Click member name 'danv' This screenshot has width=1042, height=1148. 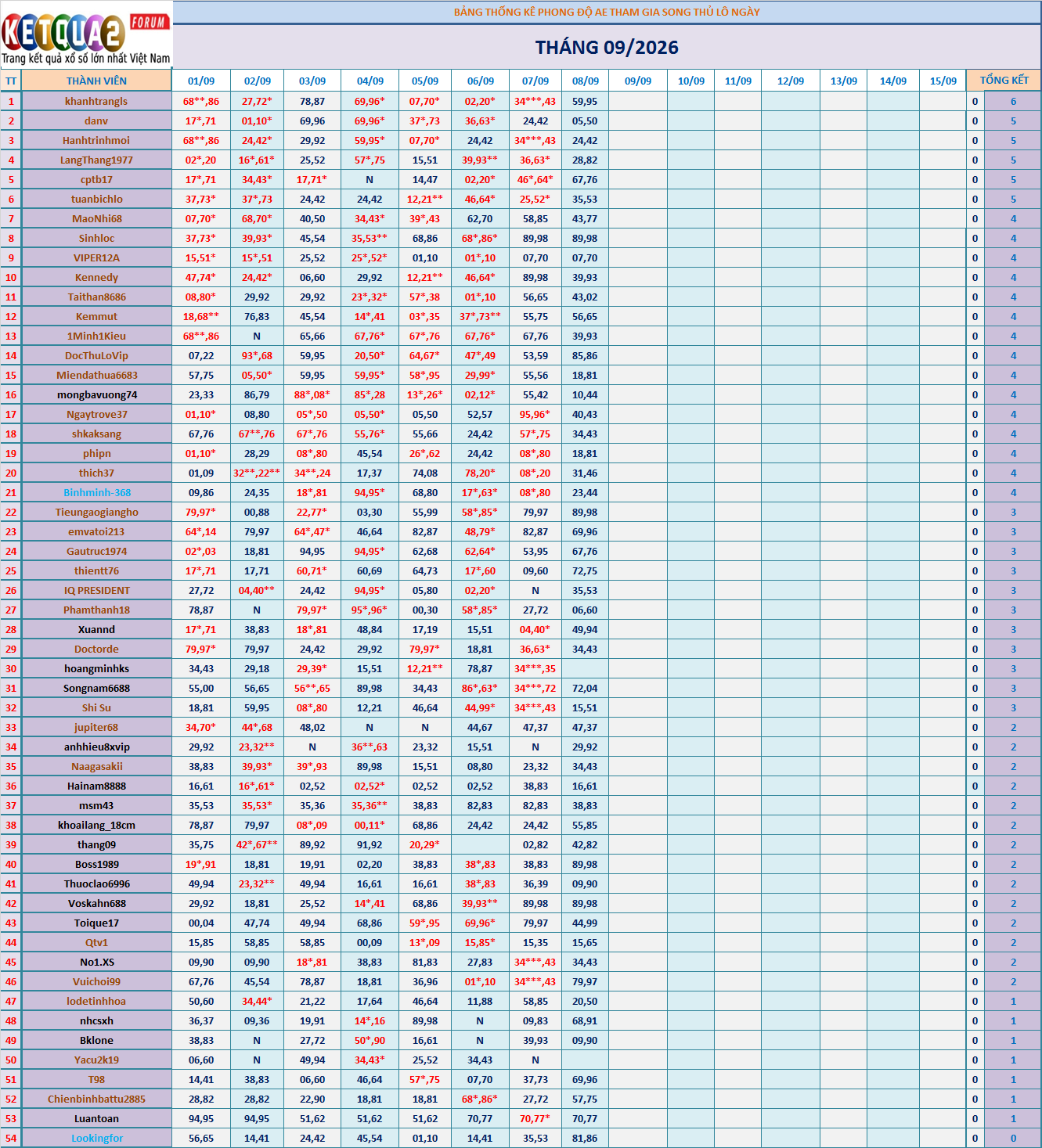[x=96, y=121]
